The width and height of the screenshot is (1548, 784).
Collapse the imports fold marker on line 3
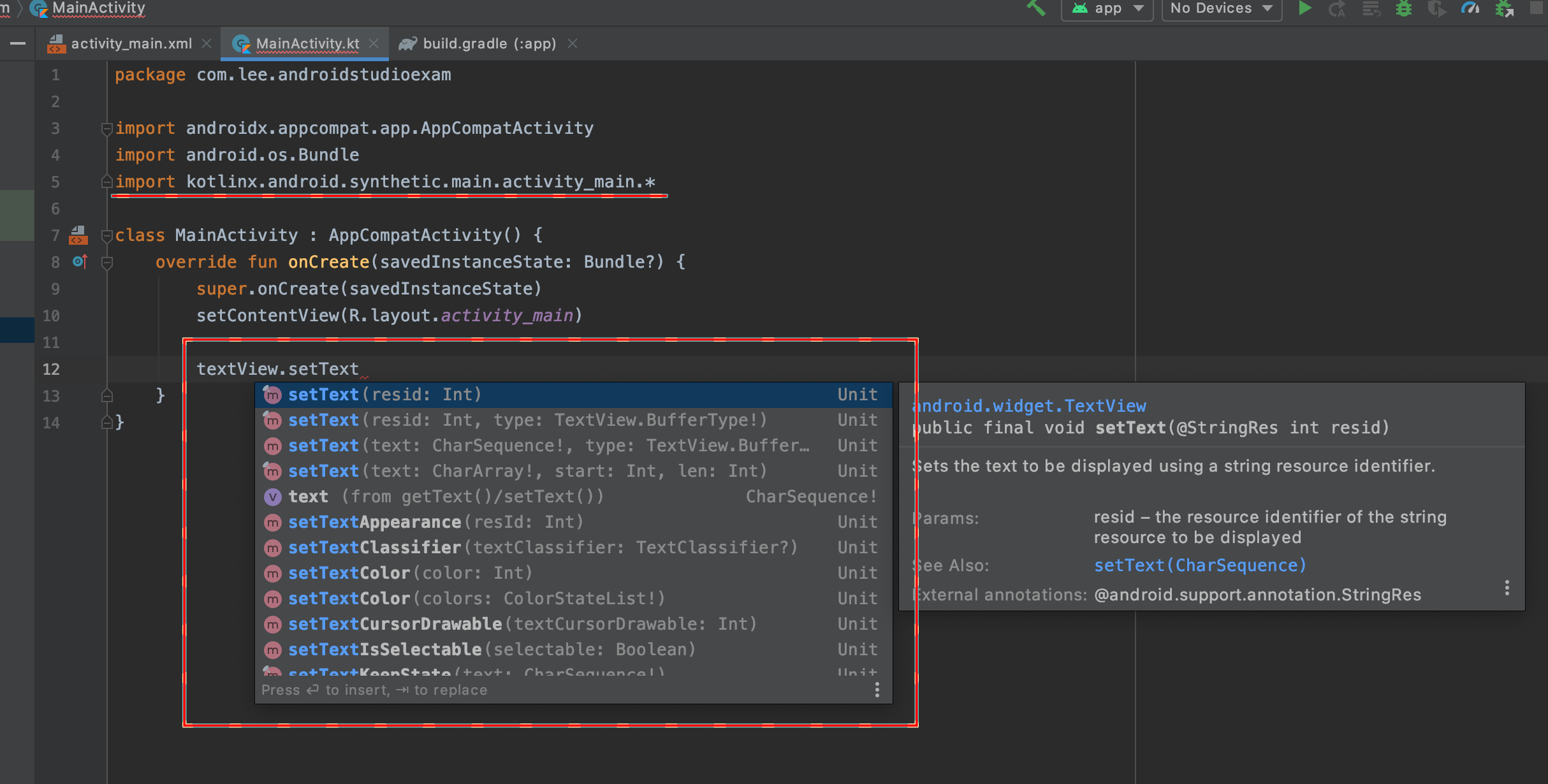pyautogui.click(x=107, y=129)
